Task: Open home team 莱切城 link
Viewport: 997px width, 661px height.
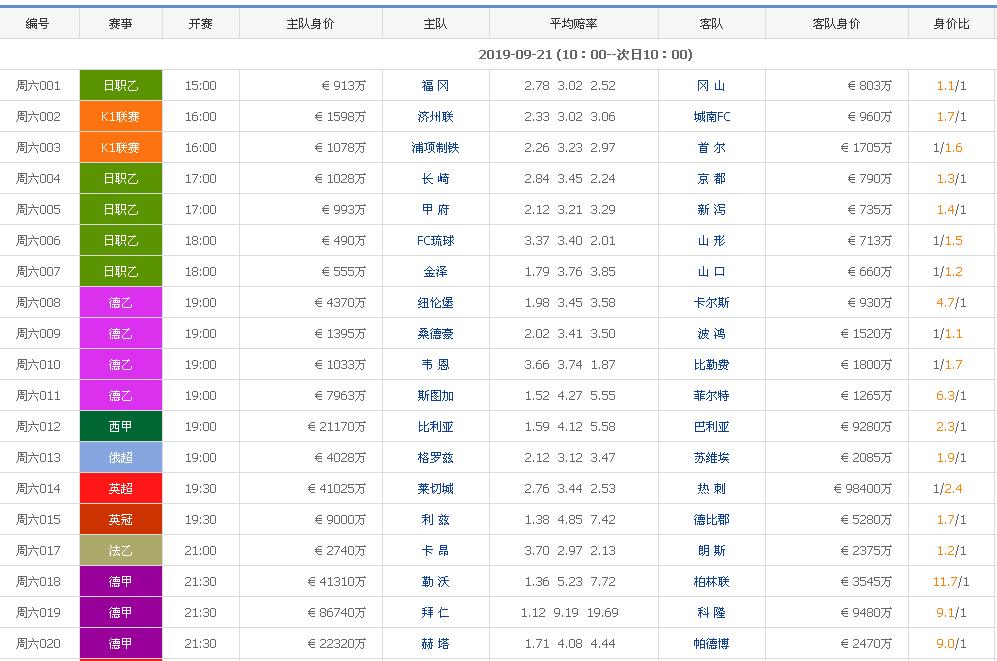Action: (435, 489)
